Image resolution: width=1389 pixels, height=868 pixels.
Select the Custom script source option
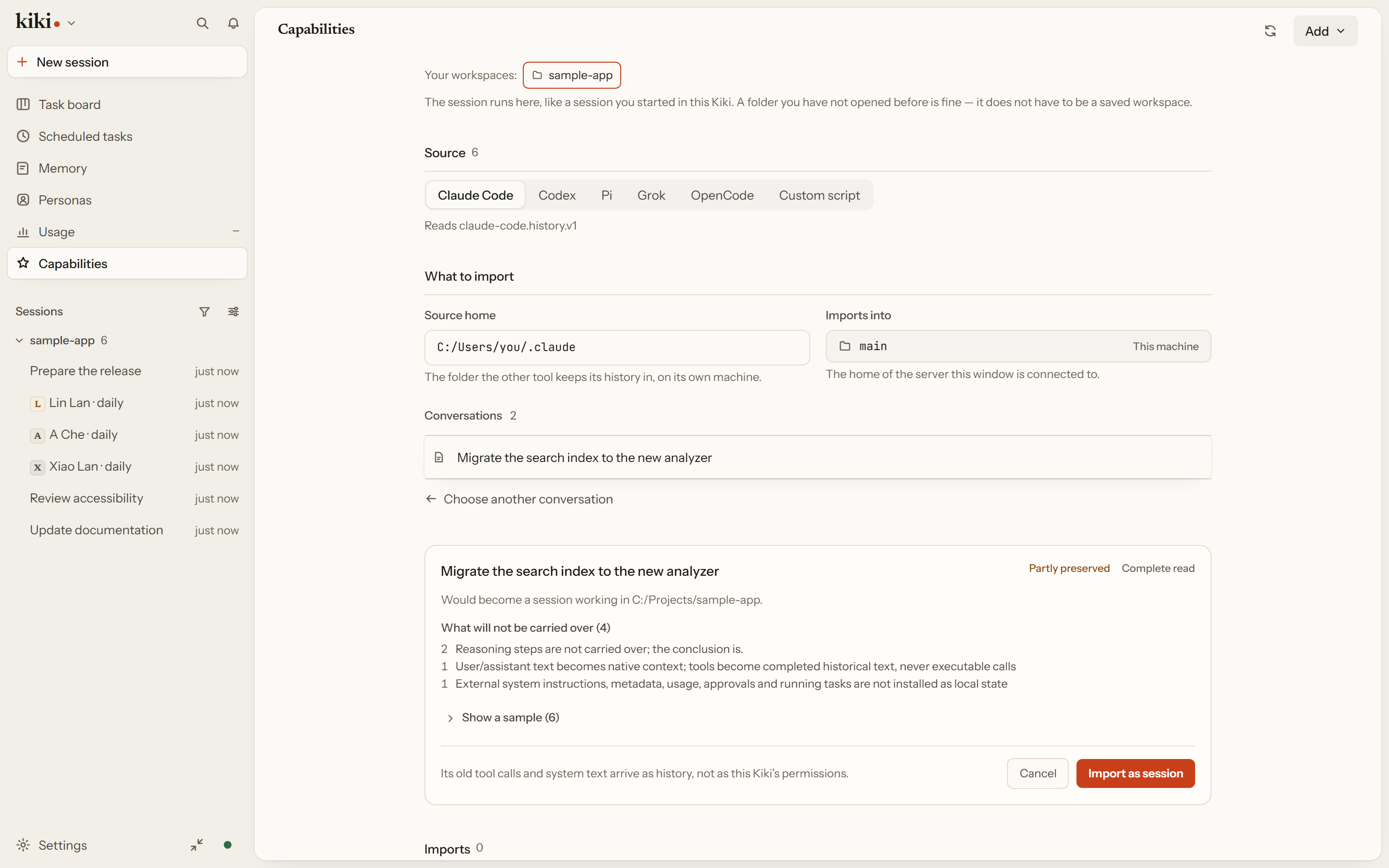click(x=819, y=195)
